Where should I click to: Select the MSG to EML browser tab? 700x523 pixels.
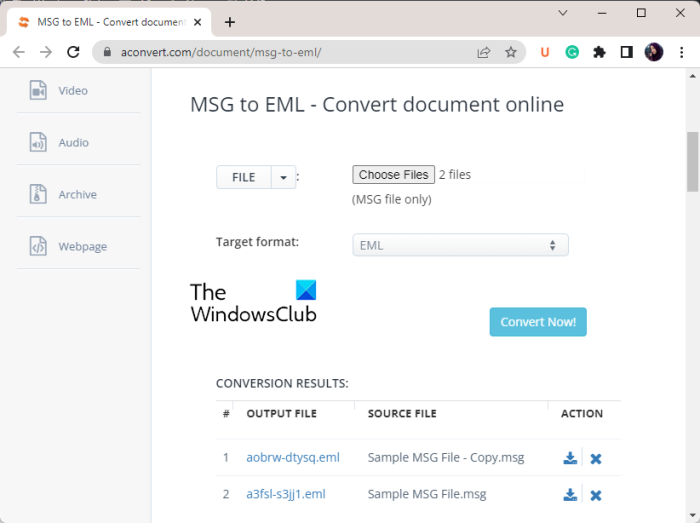[x=109, y=22]
